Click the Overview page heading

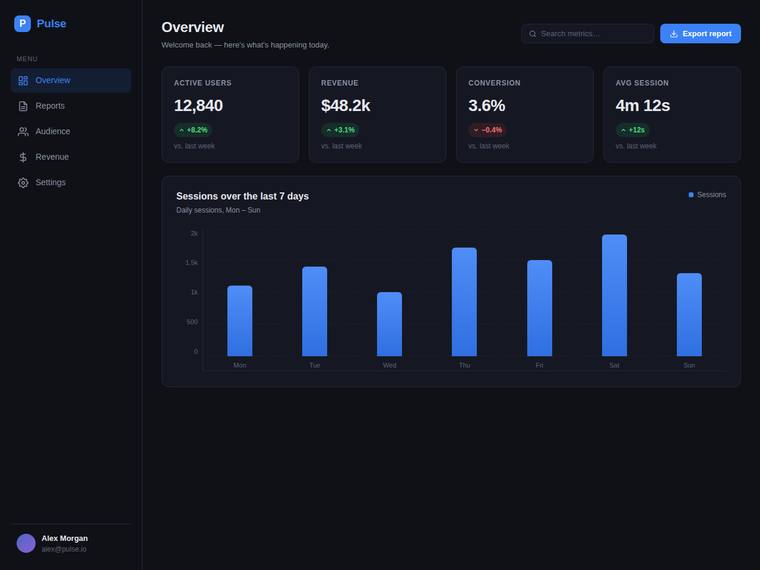coord(192,27)
